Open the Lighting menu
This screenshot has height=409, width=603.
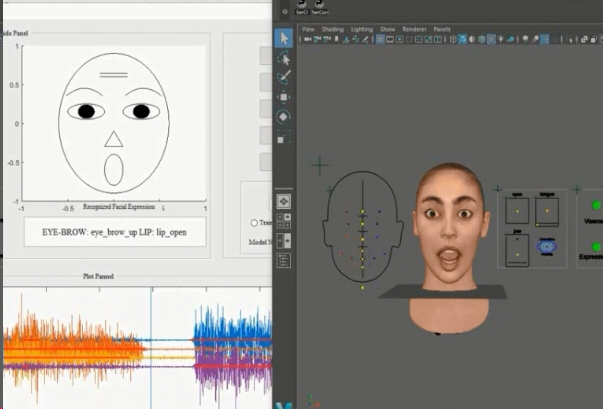361,29
